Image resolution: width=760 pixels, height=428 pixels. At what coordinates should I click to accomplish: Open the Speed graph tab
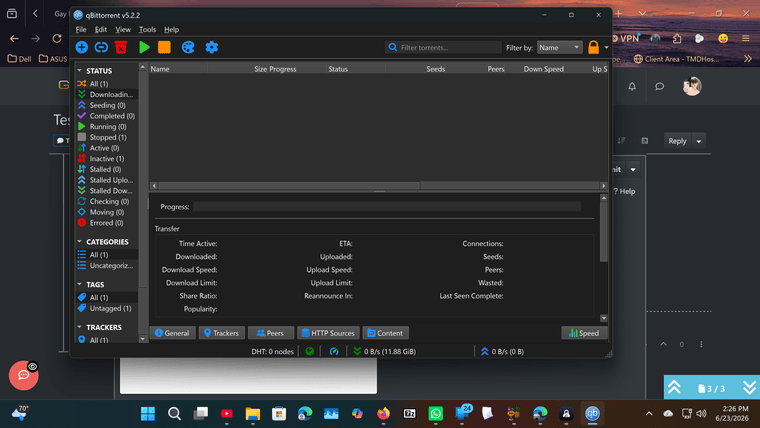click(584, 333)
